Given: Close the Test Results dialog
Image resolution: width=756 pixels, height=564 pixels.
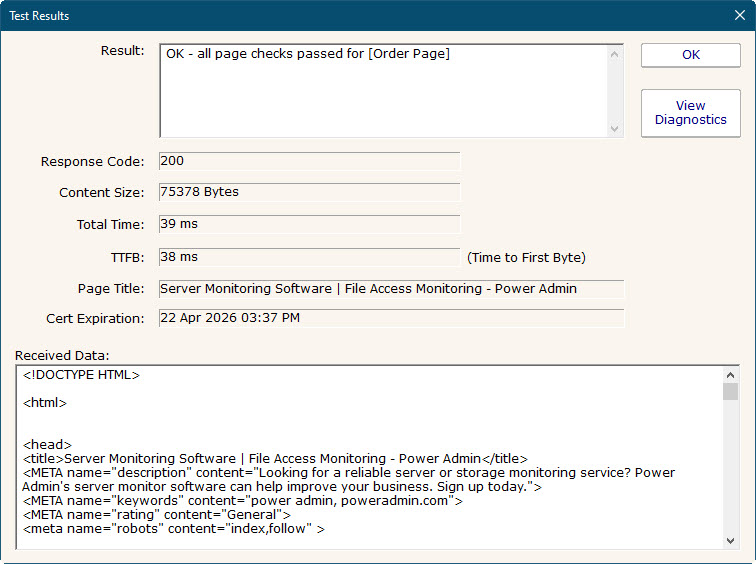Looking at the screenshot, I should click(739, 16).
